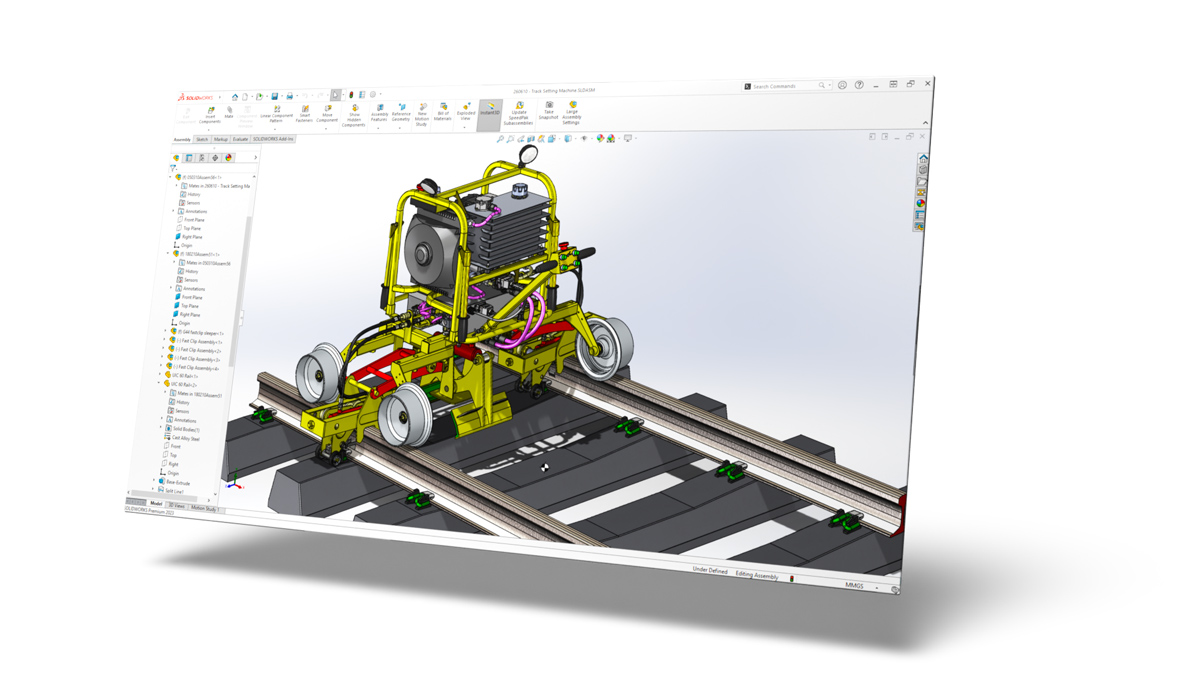This screenshot has width=1200, height=675.
Task: Switch to the Evaluate ribbon tab
Action: click(x=239, y=139)
